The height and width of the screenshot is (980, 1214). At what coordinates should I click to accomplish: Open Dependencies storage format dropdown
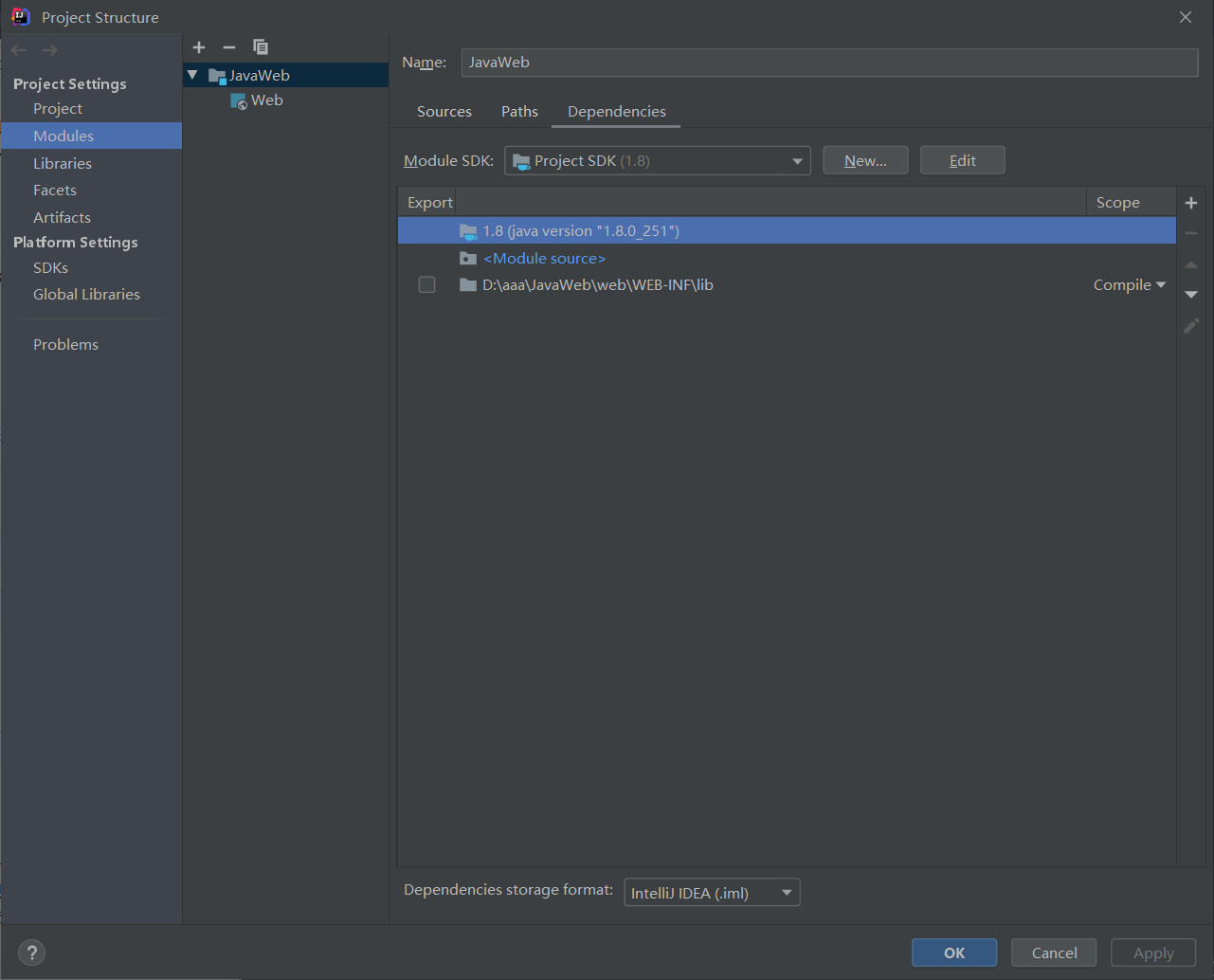tap(712, 893)
